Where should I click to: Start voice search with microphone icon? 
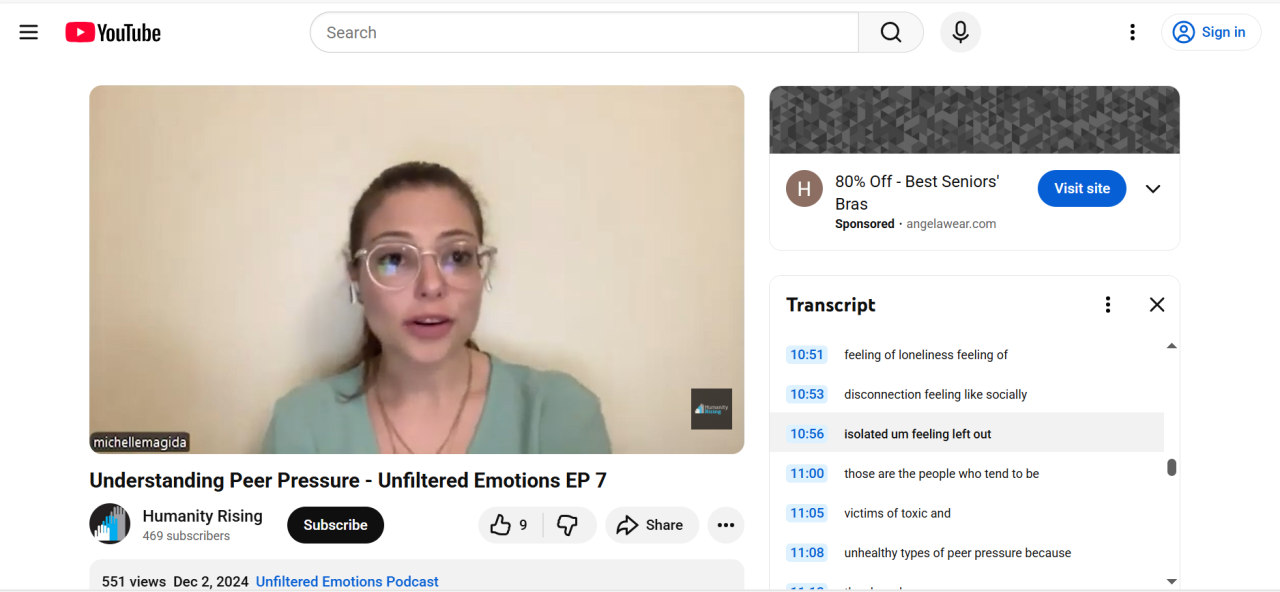coord(960,32)
